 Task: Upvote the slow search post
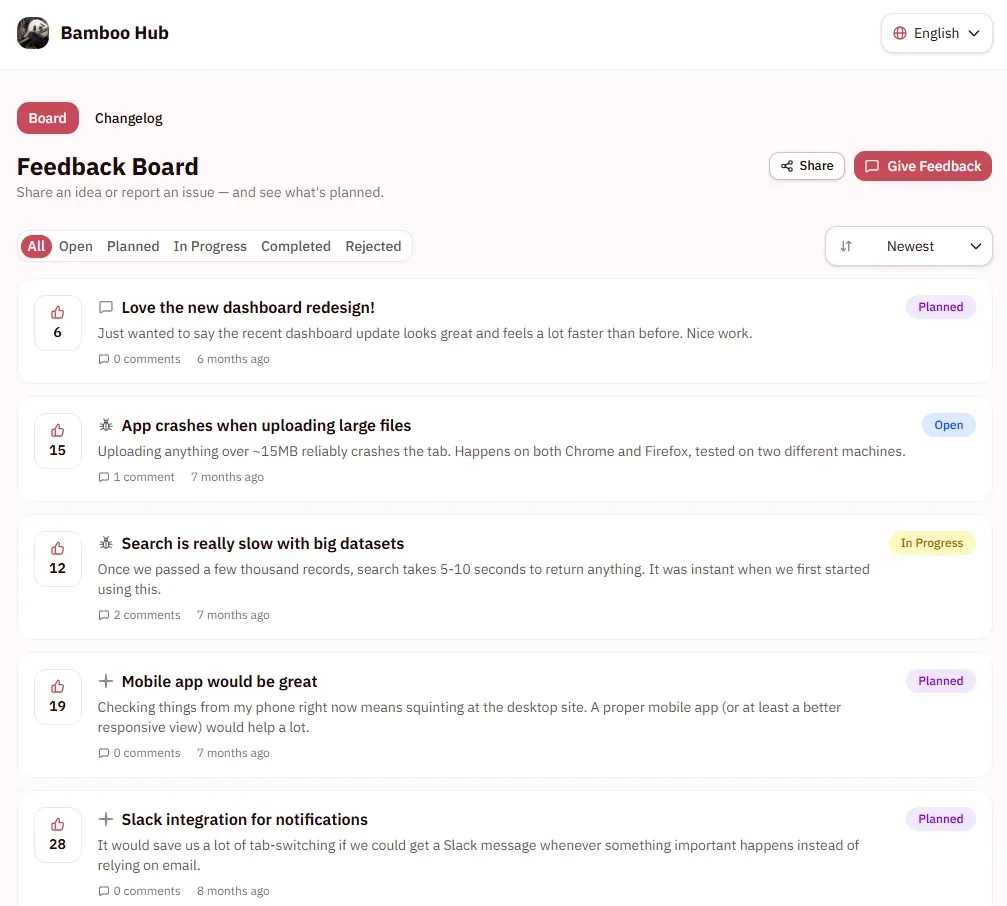click(x=58, y=559)
